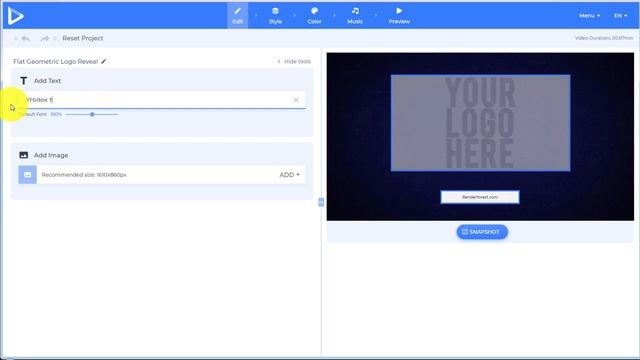Screen dimensions: 640x360
Task: Click the blue image placeholder thumbnail
Action: (27, 175)
